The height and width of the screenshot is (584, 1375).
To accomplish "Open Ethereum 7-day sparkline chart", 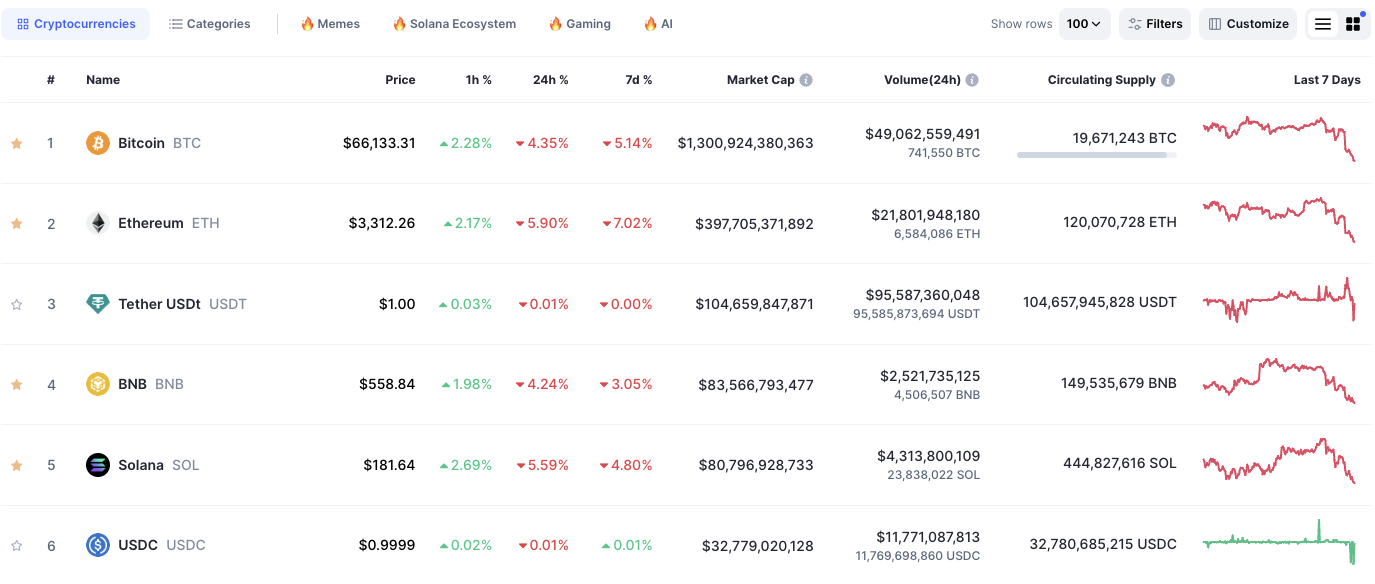I will [x=1279, y=220].
